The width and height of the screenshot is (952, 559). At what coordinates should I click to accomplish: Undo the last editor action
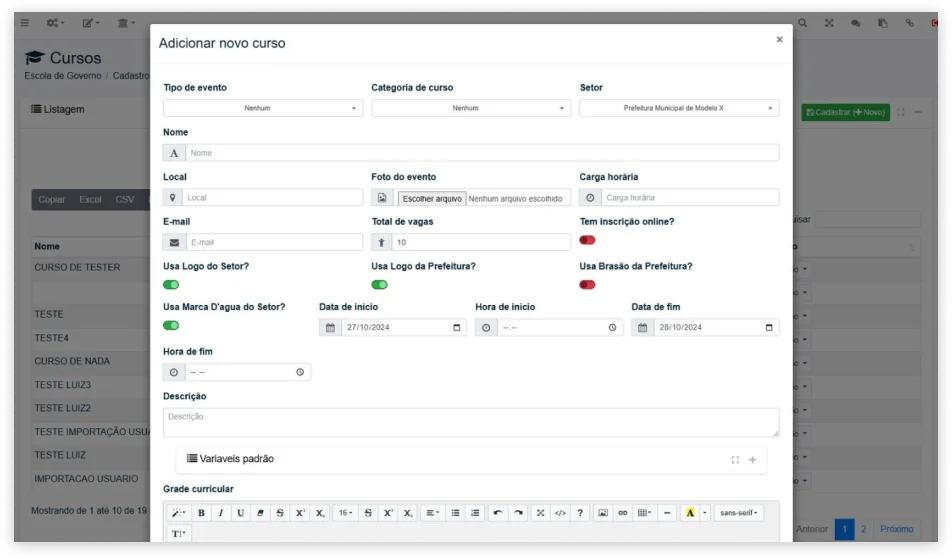pos(498,513)
